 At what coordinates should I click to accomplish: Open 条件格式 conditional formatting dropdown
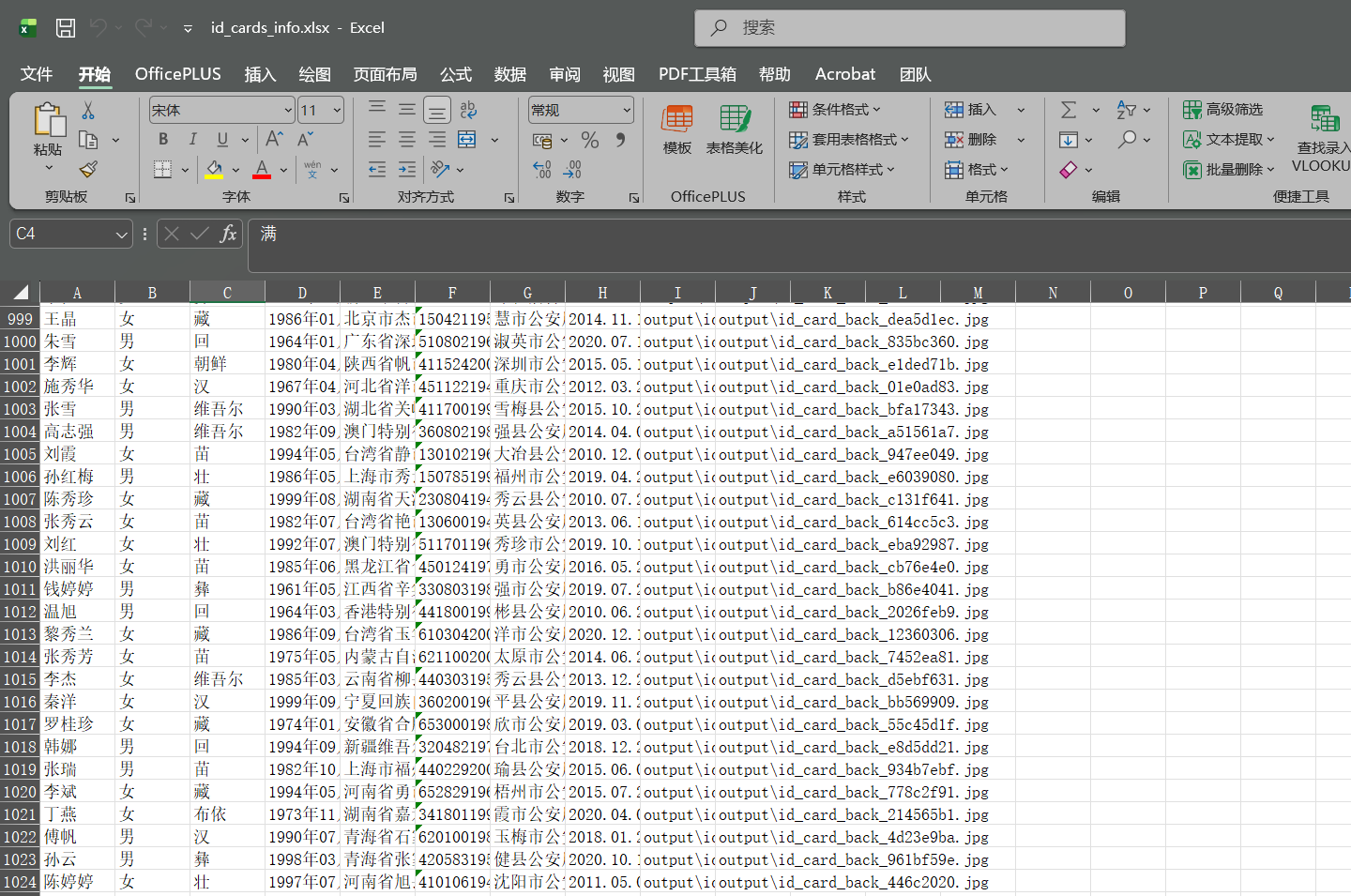[x=836, y=110]
